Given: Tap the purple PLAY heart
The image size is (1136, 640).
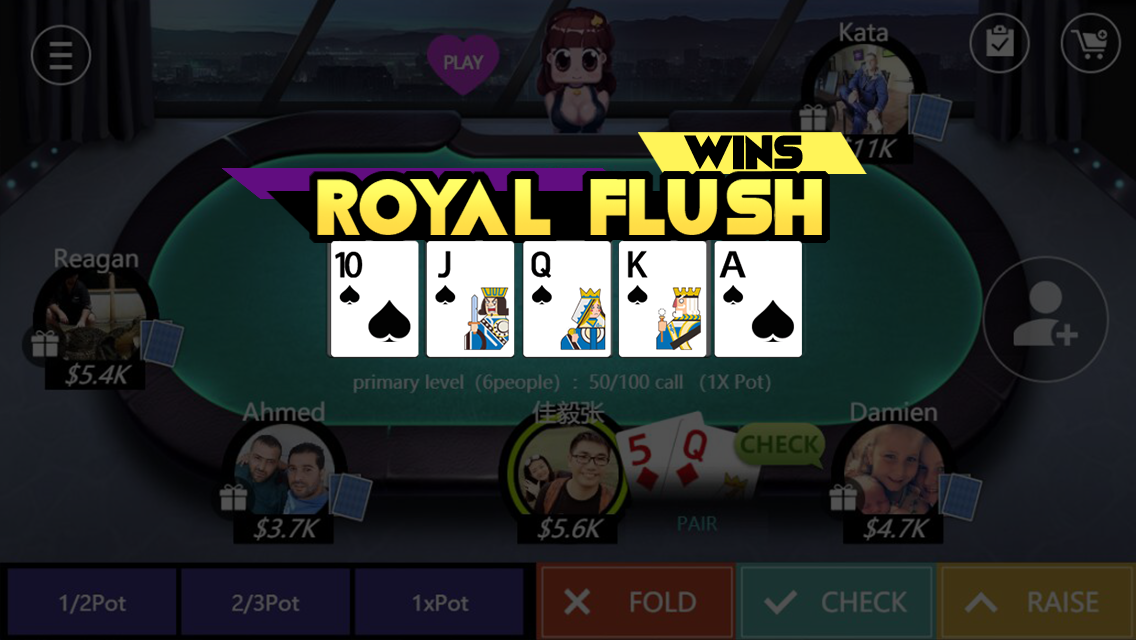Looking at the screenshot, I should pos(463,63).
